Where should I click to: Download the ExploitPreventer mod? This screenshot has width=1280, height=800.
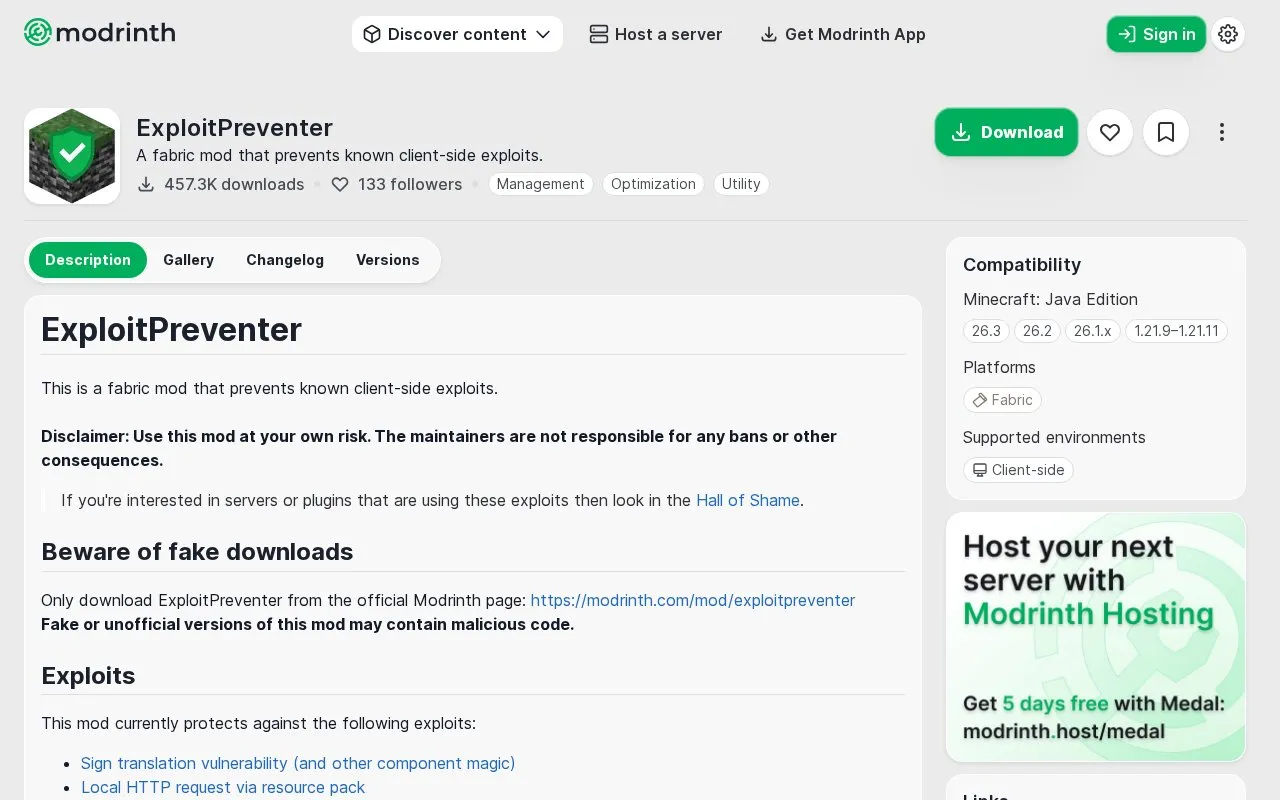pyautogui.click(x=1006, y=132)
